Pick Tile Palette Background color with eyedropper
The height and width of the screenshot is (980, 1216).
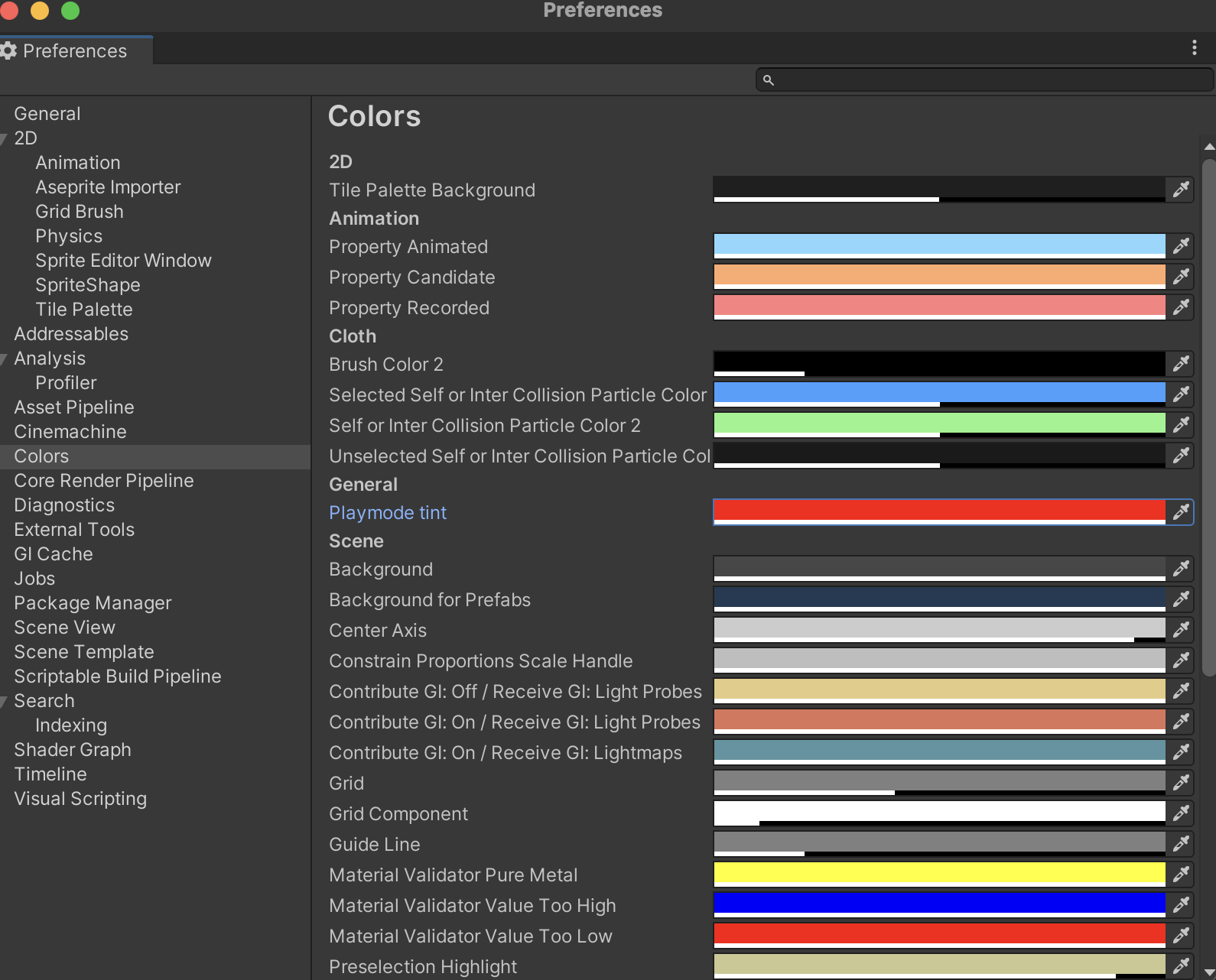point(1181,190)
